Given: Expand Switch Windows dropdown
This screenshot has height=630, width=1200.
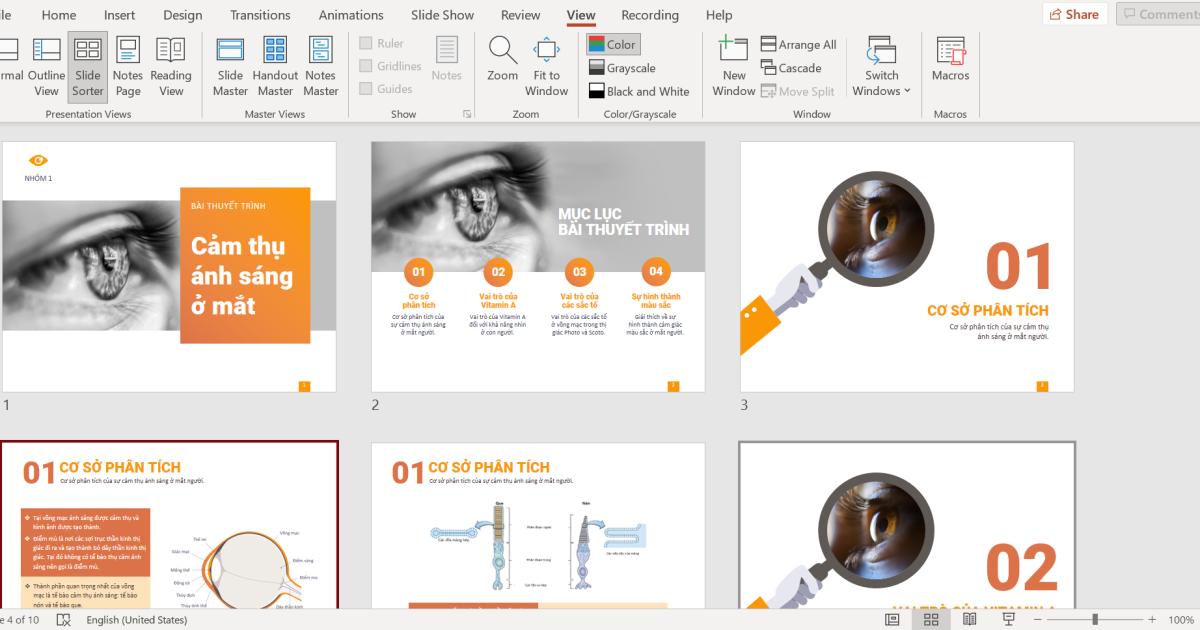Looking at the screenshot, I should click(x=882, y=67).
